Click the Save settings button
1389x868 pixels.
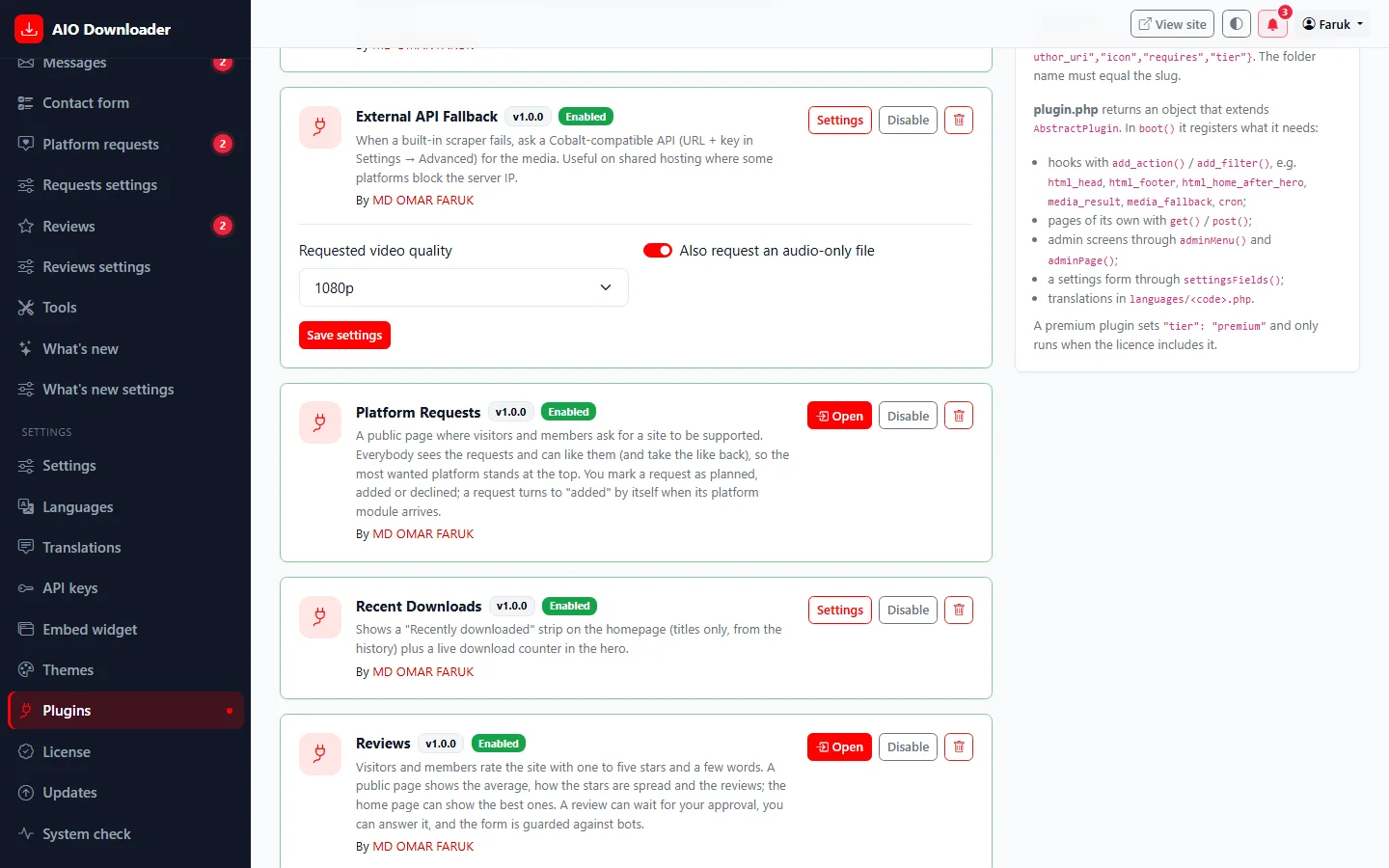click(344, 335)
